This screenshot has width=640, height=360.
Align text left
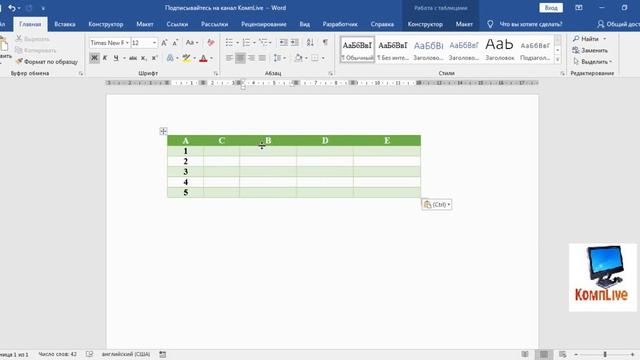[x=229, y=58]
